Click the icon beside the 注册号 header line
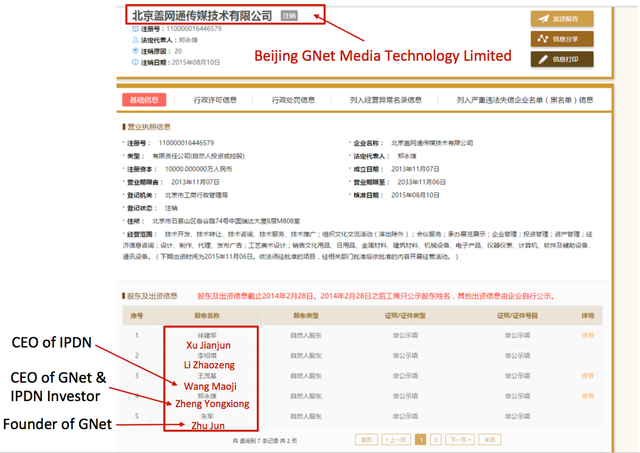The image size is (640, 453). (136, 29)
